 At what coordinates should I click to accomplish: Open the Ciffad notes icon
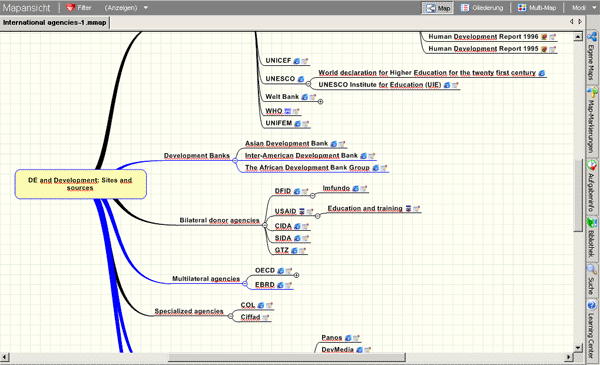coord(266,317)
